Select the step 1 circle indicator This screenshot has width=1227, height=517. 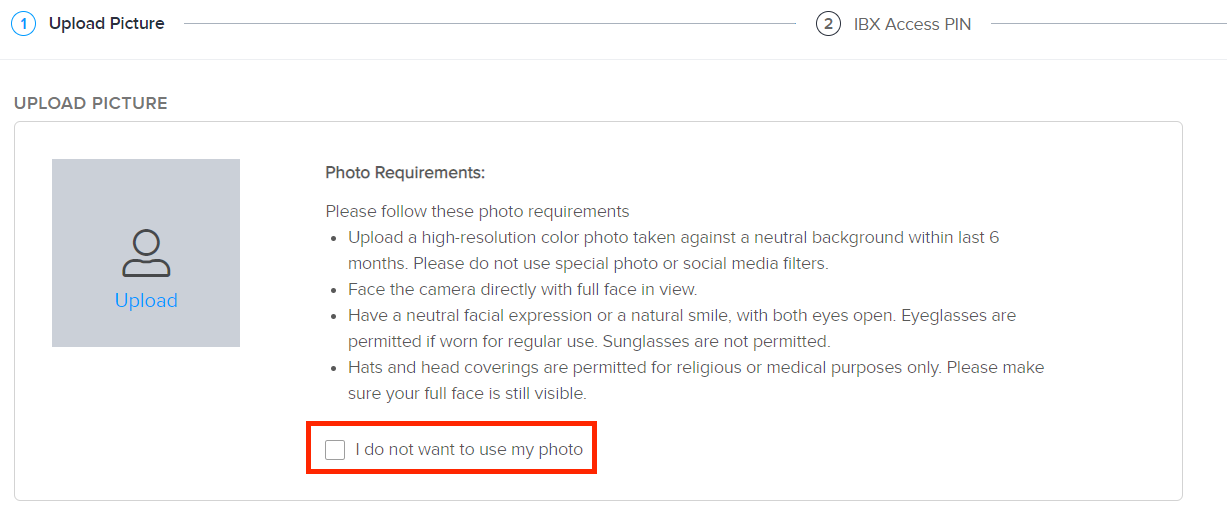point(24,23)
